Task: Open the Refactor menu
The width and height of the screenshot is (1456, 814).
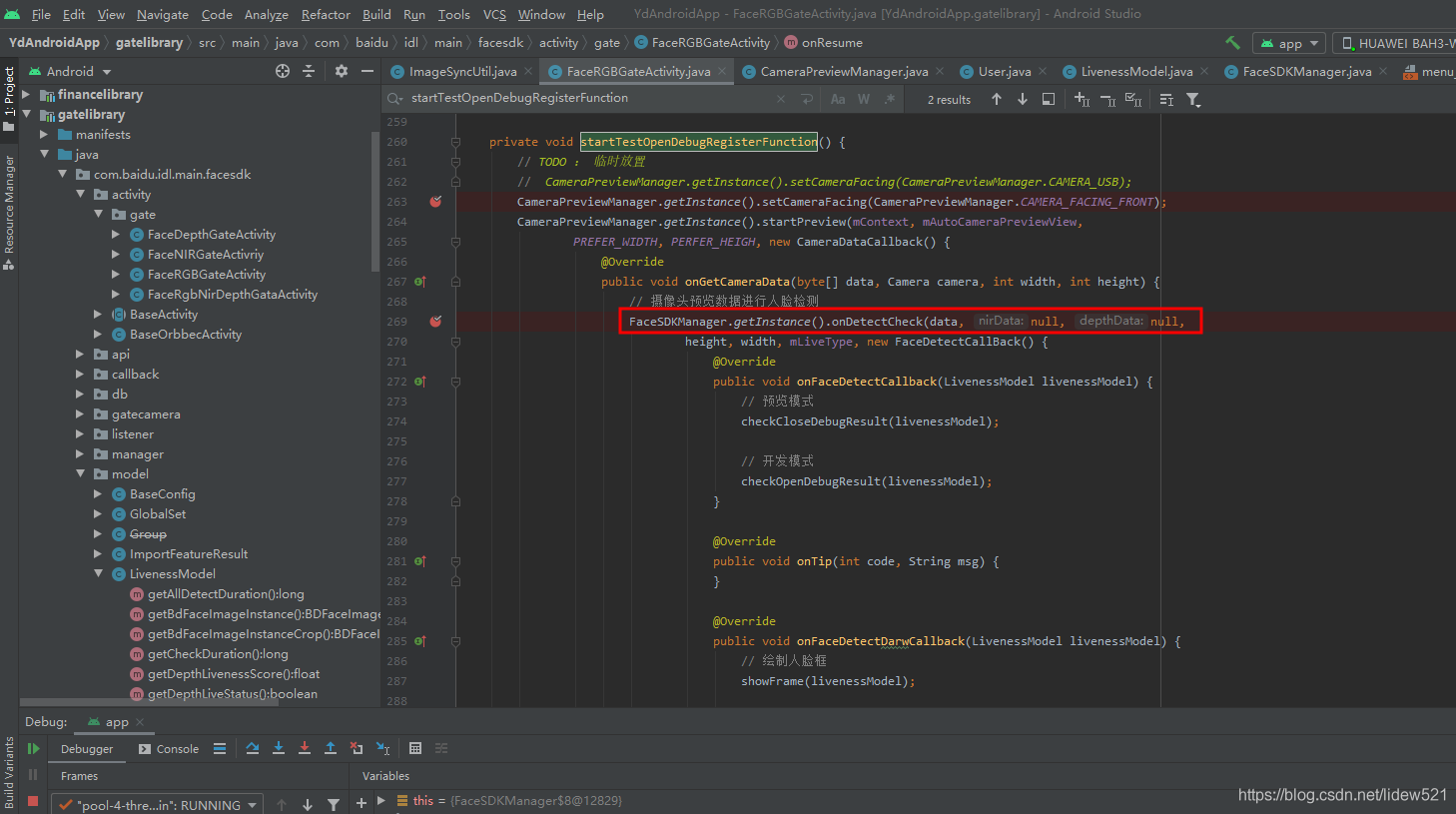Action: point(326,14)
